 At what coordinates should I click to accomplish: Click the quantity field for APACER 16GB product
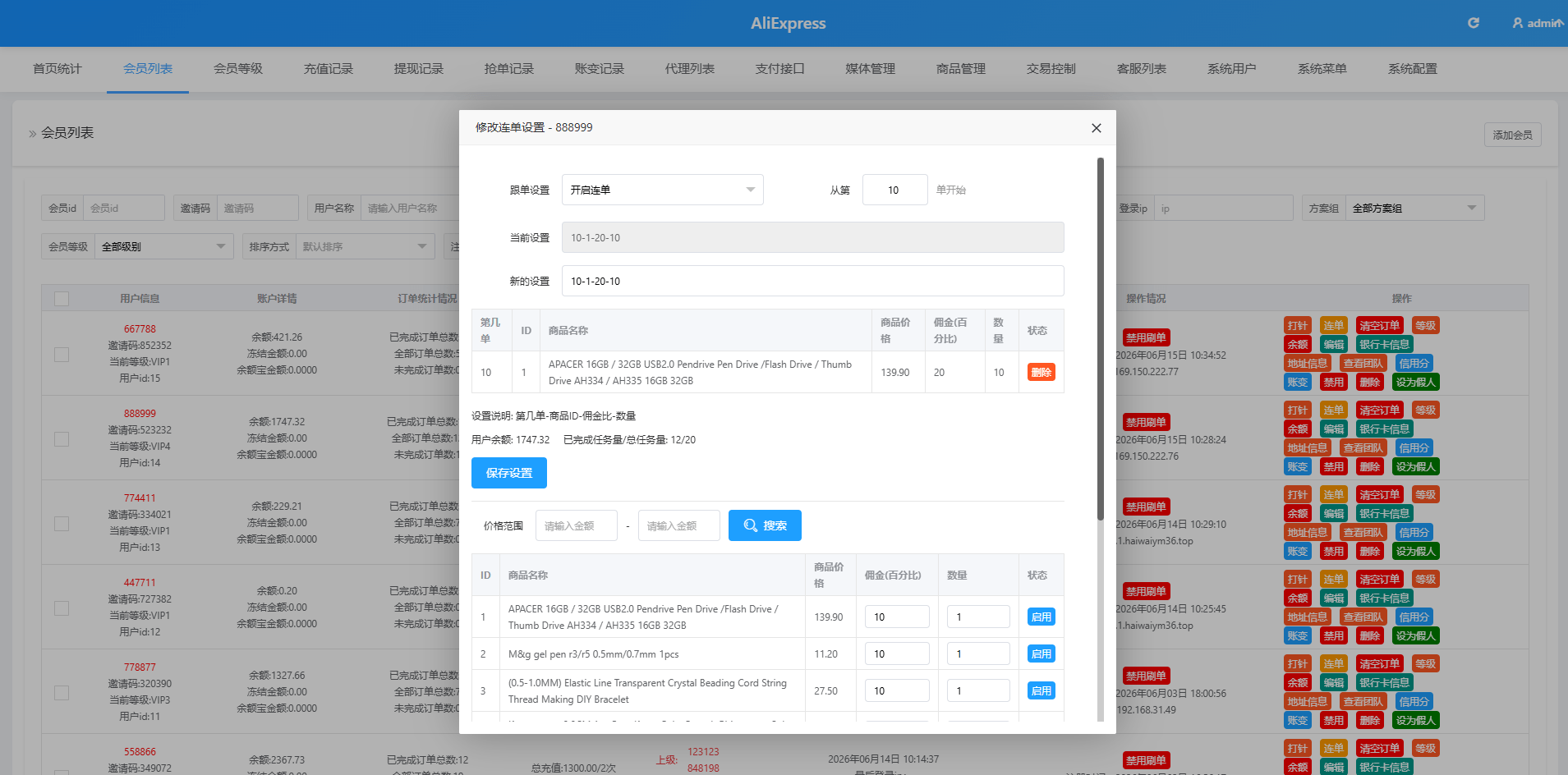[x=978, y=617]
